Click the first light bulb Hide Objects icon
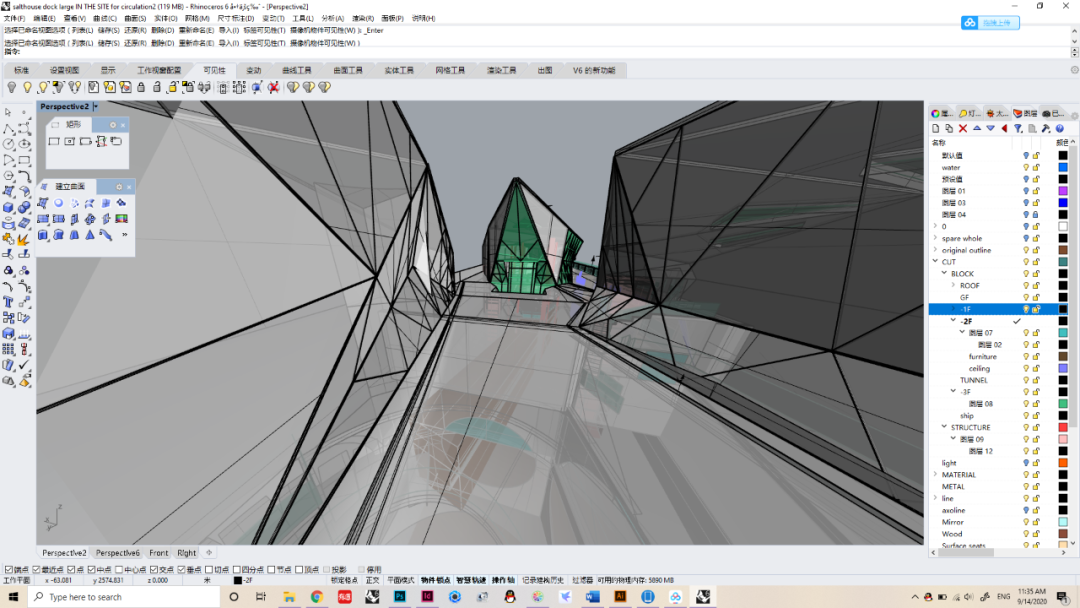The width and height of the screenshot is (1080, 608). (x=12, y=88)
